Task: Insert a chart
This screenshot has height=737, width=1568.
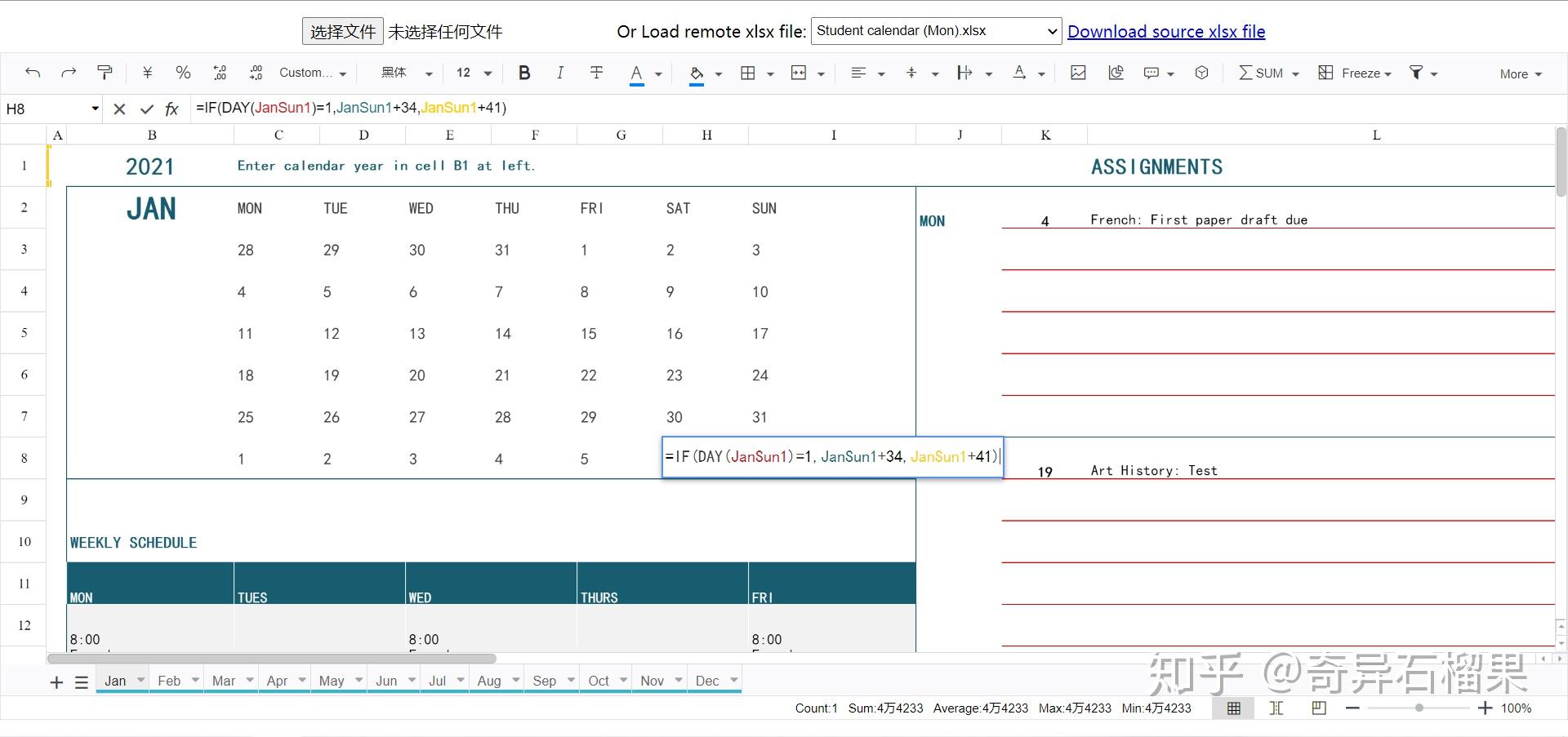Action: (x=1116, y=73)
